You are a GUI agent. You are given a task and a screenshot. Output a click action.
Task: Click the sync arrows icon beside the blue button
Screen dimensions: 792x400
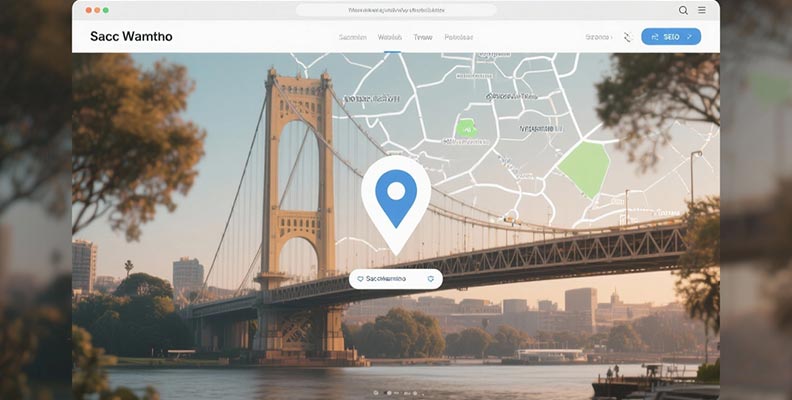pos(628,37)
